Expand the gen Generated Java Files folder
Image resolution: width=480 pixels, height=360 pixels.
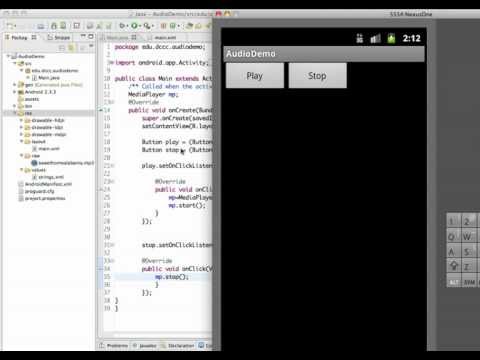click(x=15, y=85)
